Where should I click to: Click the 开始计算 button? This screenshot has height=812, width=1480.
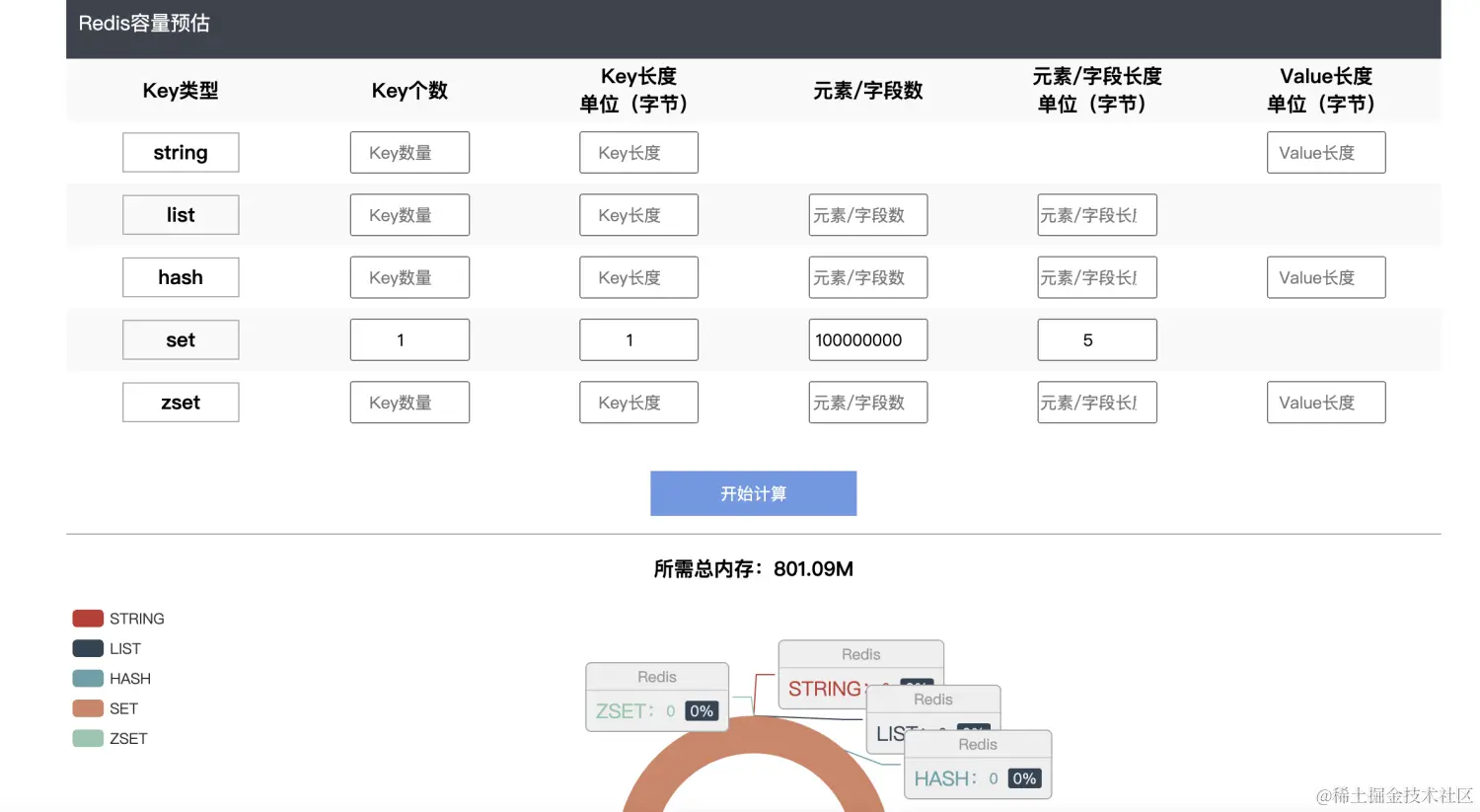click(x=753, y=493)
